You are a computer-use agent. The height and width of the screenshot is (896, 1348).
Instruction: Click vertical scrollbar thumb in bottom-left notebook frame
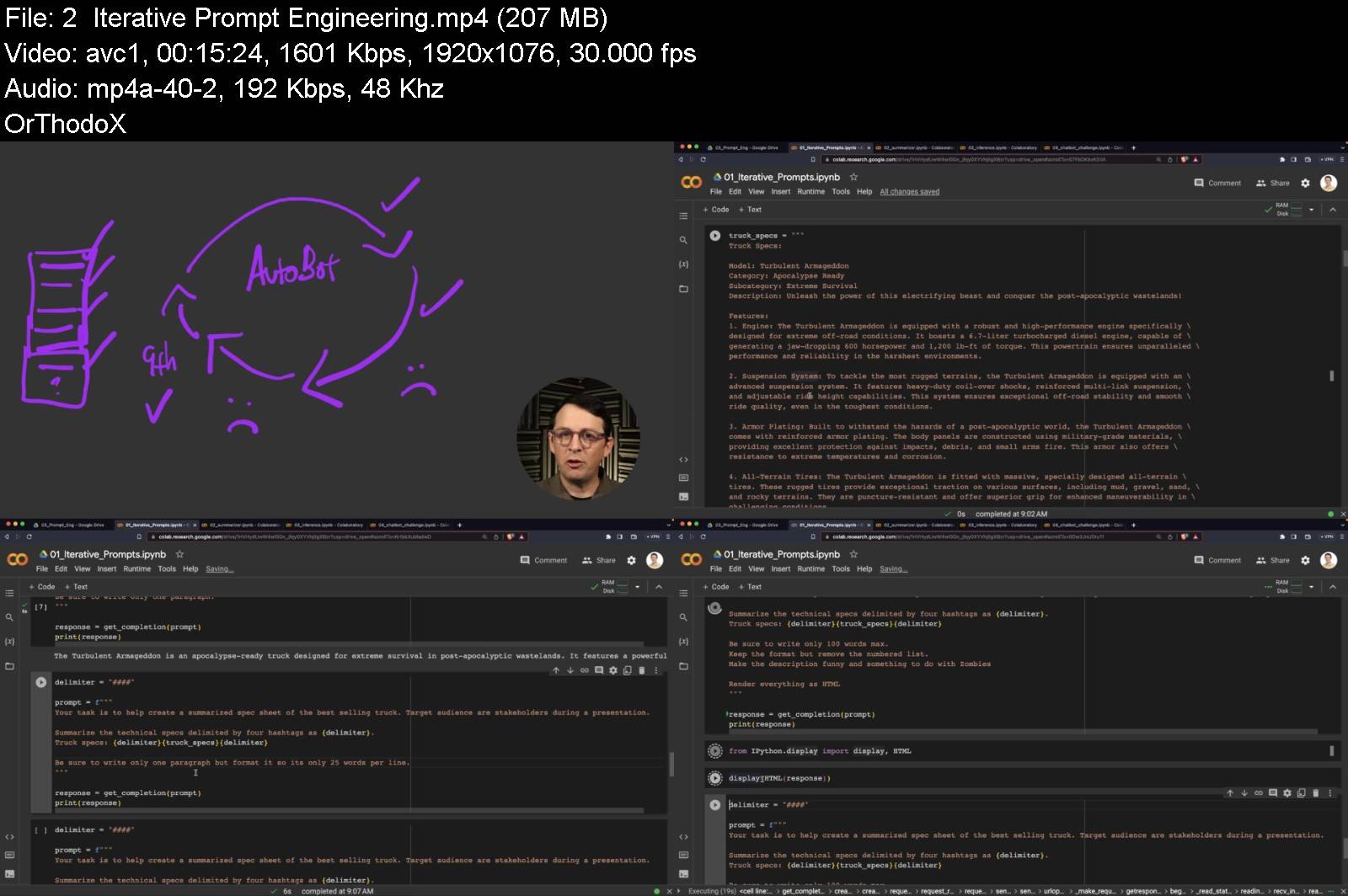point(671,764)
